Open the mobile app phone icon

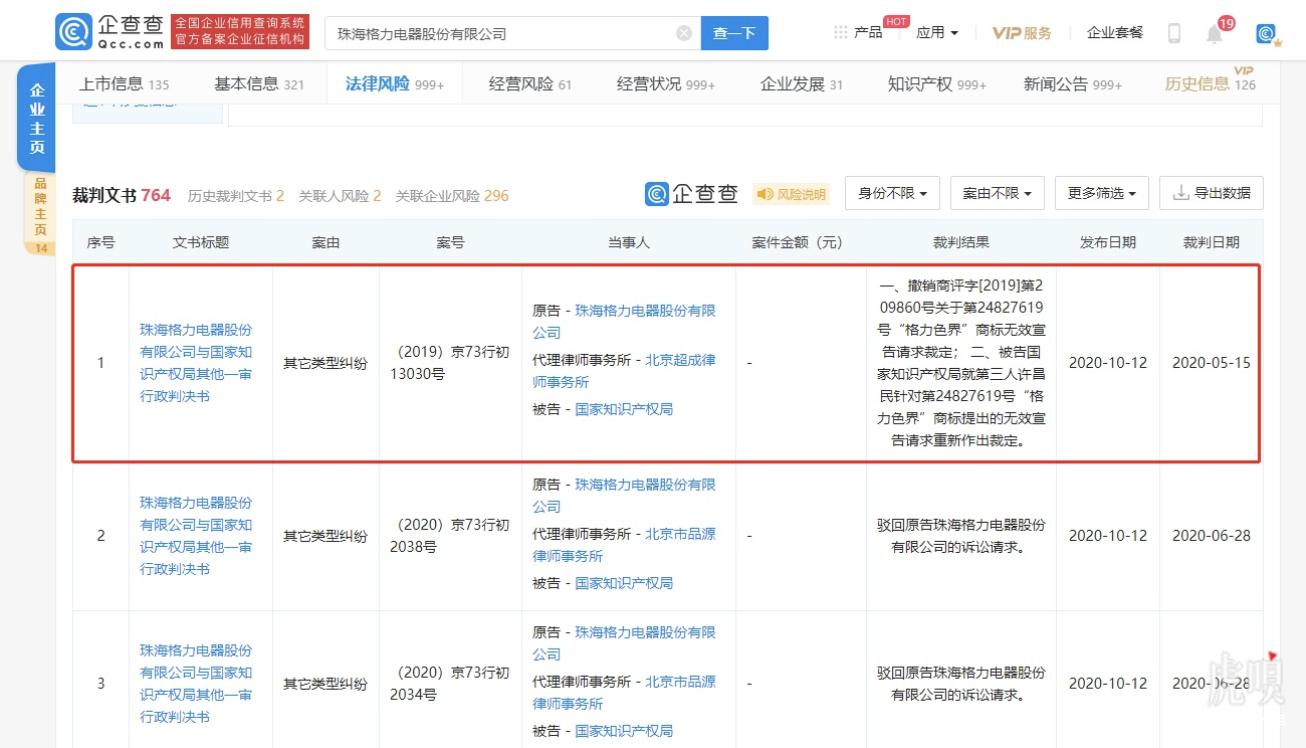pos(1174,33)
